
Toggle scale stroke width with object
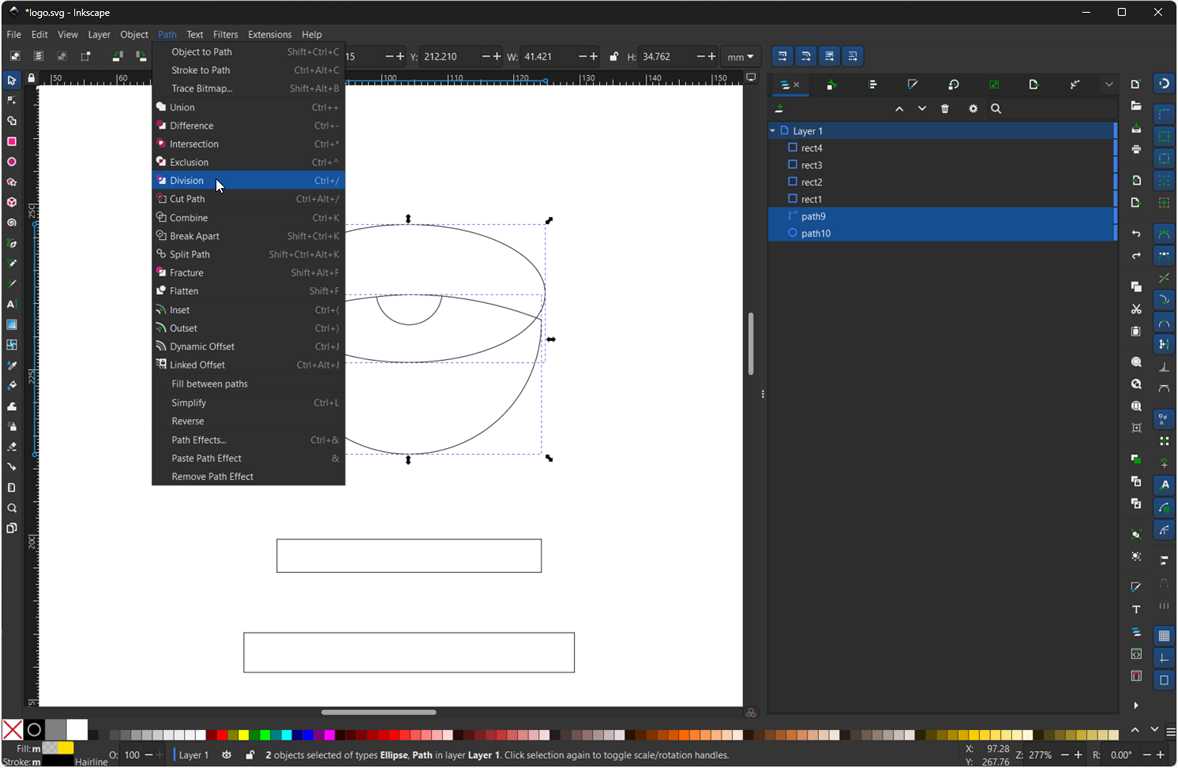coord(782,56)
